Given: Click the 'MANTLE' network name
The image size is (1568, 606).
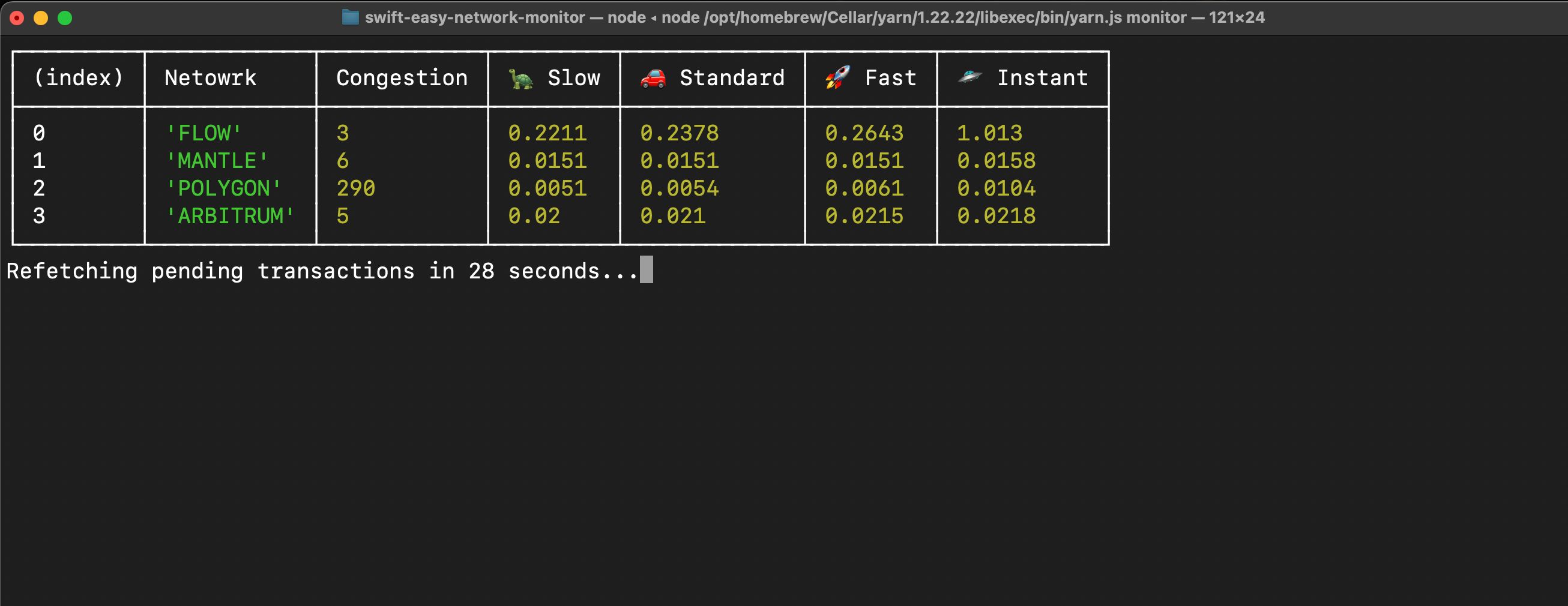Looking at the screenshot, I should pos(217,161).
